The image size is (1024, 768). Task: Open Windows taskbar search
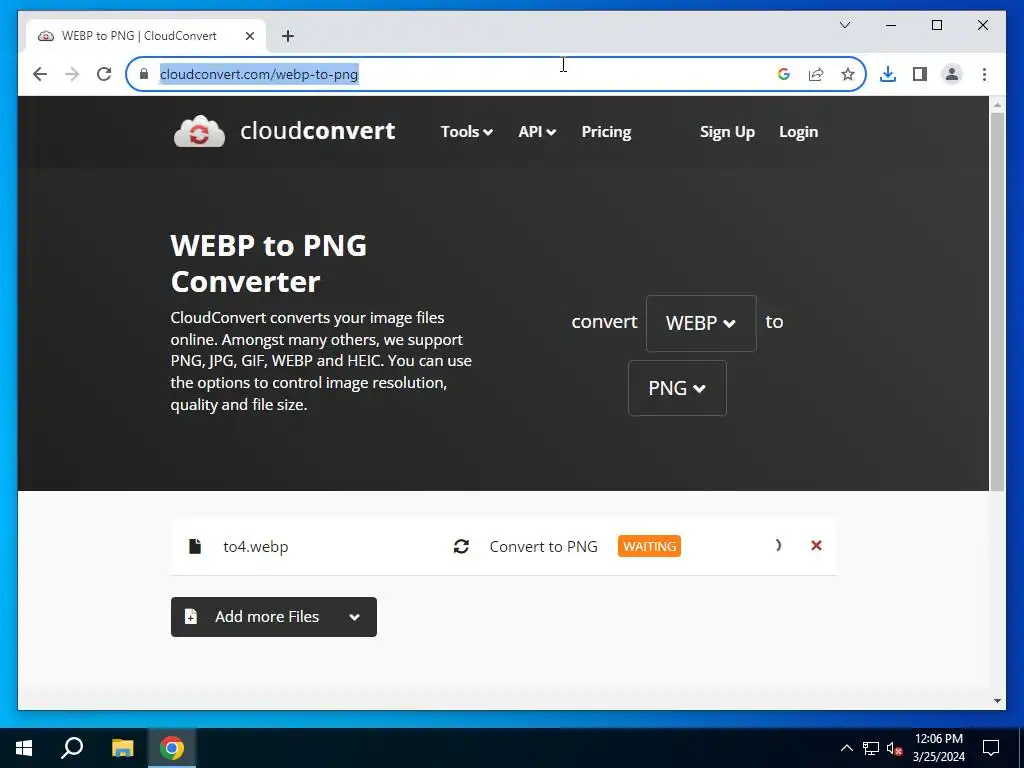[72, 748]
